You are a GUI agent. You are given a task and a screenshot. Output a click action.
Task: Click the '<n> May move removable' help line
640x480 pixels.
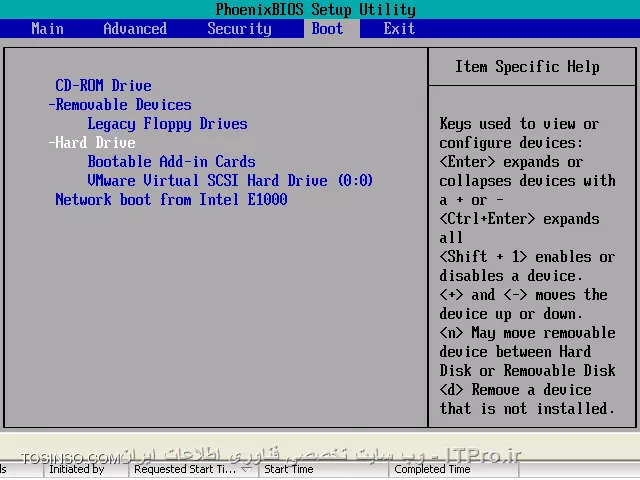coord(527,333)
